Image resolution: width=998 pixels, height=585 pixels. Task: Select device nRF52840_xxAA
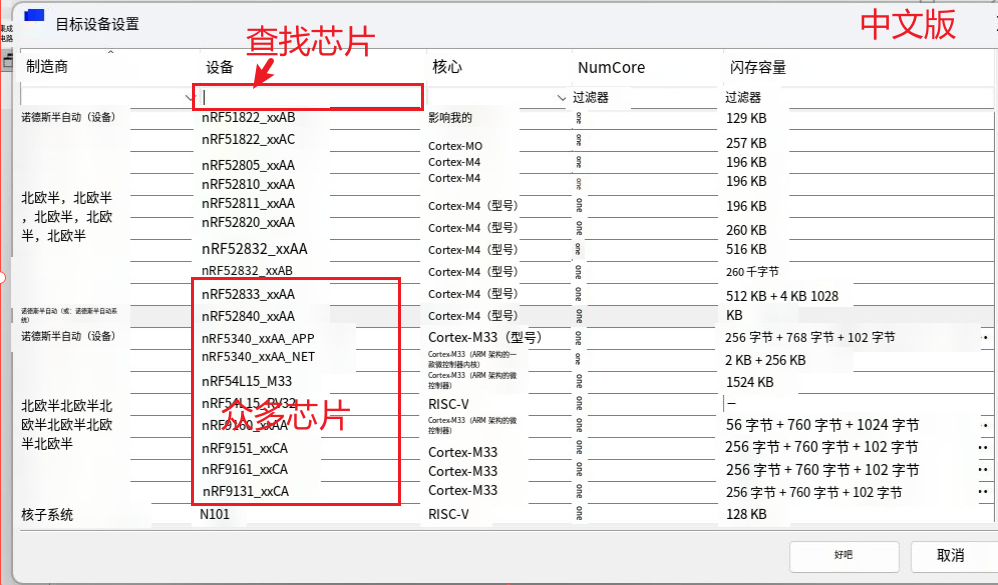248,316
